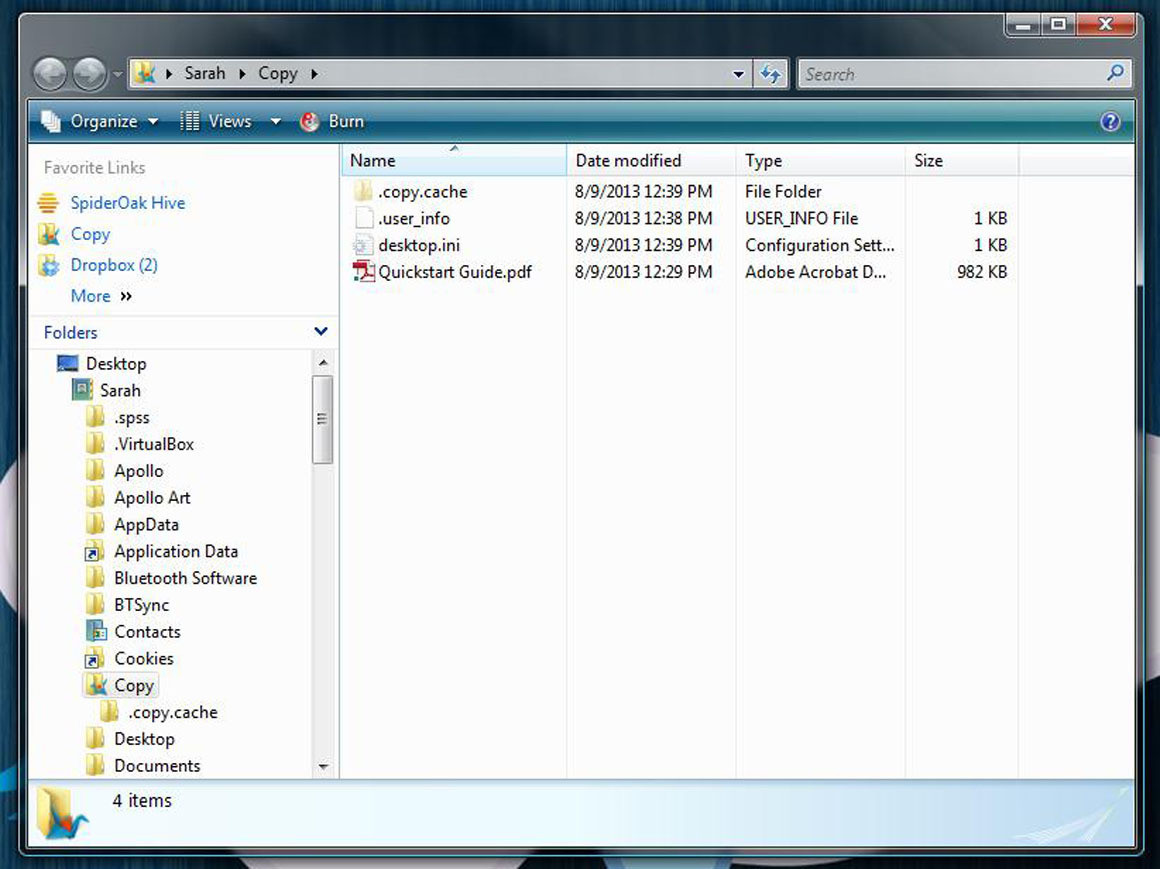Expand the address bar history dropdown
Screen dimensions: 1160x869
point(738,74)
